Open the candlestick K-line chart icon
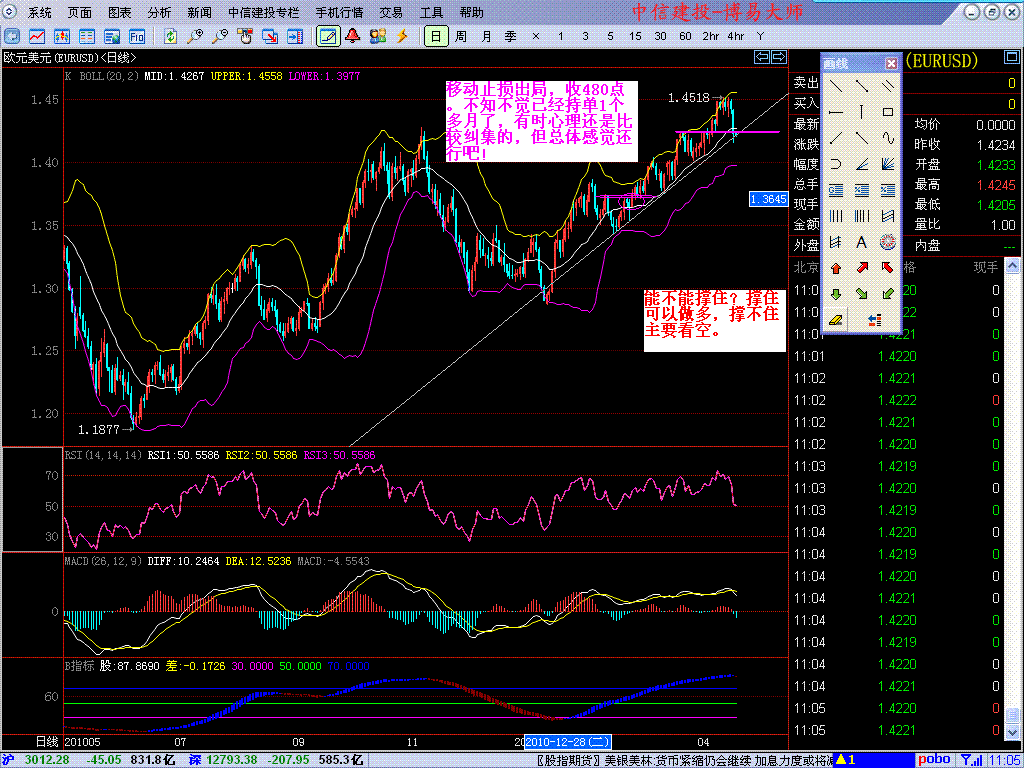Screen dimensions: 1024x768 (x=62, y=36)
